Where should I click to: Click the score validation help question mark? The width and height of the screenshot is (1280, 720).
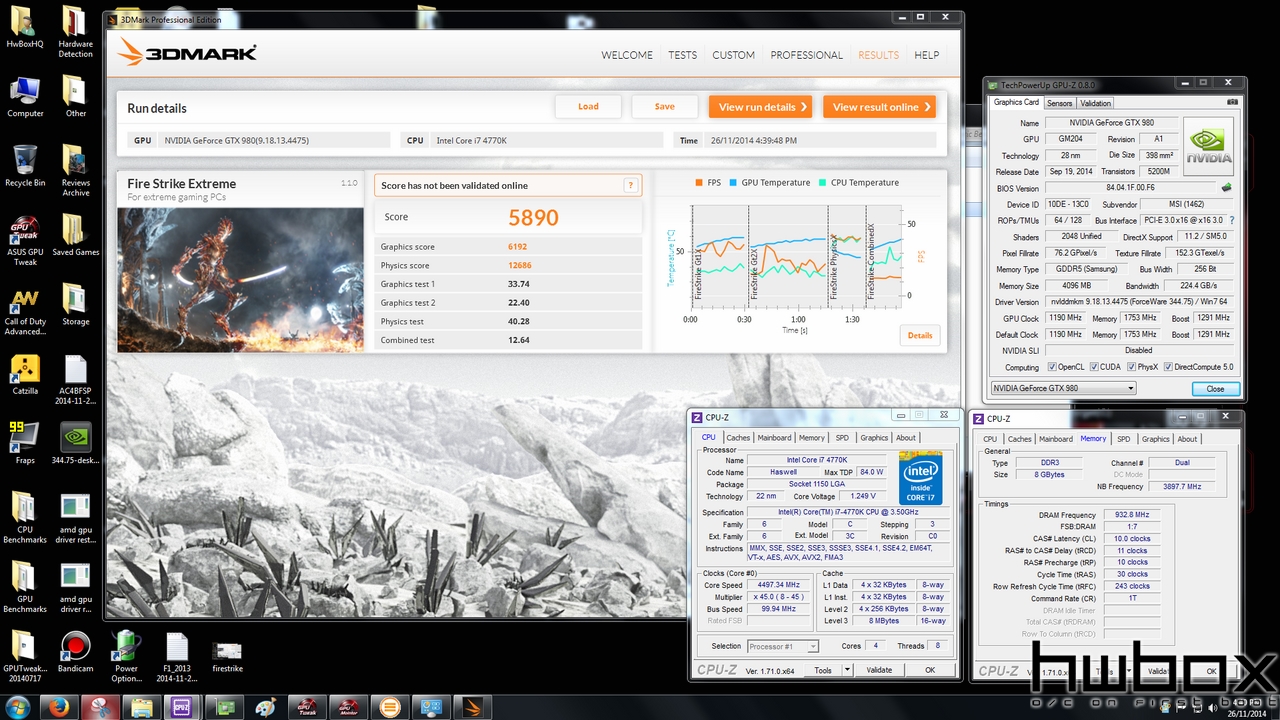(x=630, y=185)
